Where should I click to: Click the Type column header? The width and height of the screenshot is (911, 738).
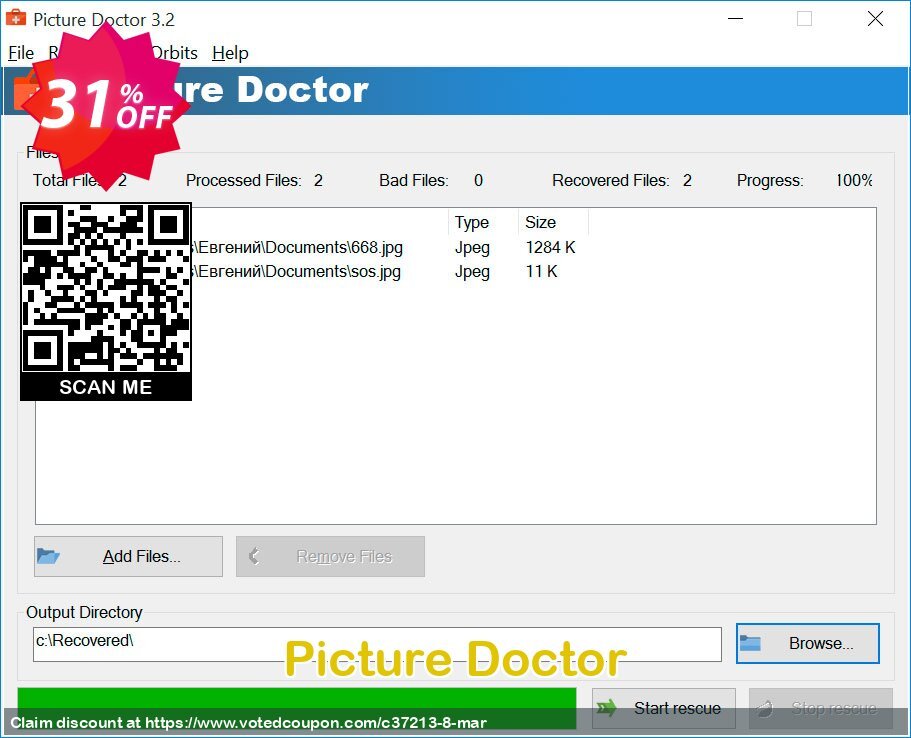483,223
